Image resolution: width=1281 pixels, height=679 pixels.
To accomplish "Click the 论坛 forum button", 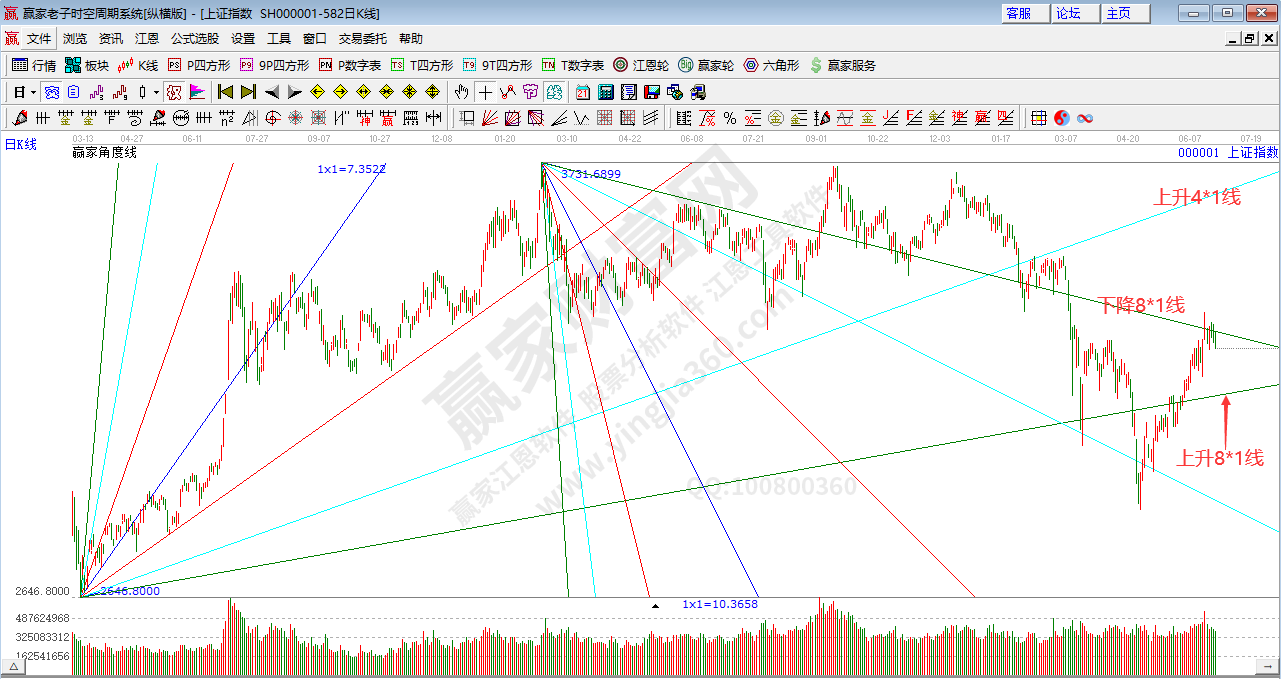I will click(1069, 13).
